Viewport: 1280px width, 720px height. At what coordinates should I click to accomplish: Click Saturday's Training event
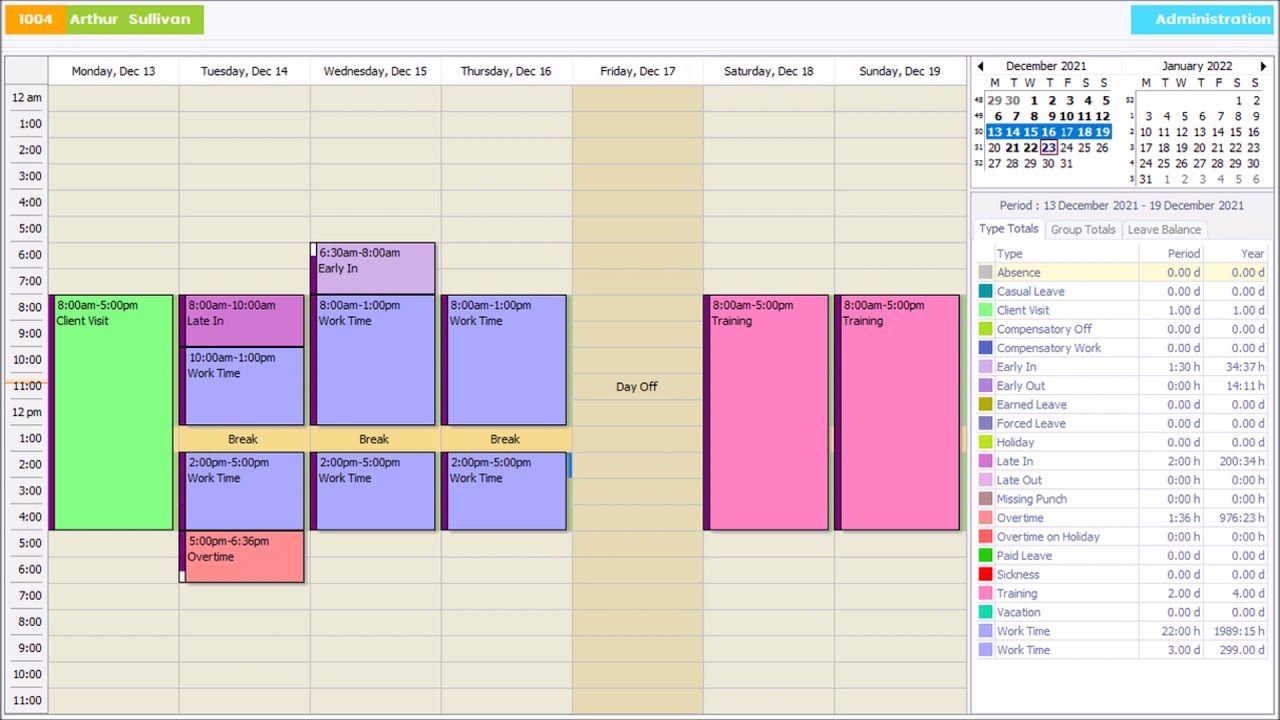click(x=768, y=412)
